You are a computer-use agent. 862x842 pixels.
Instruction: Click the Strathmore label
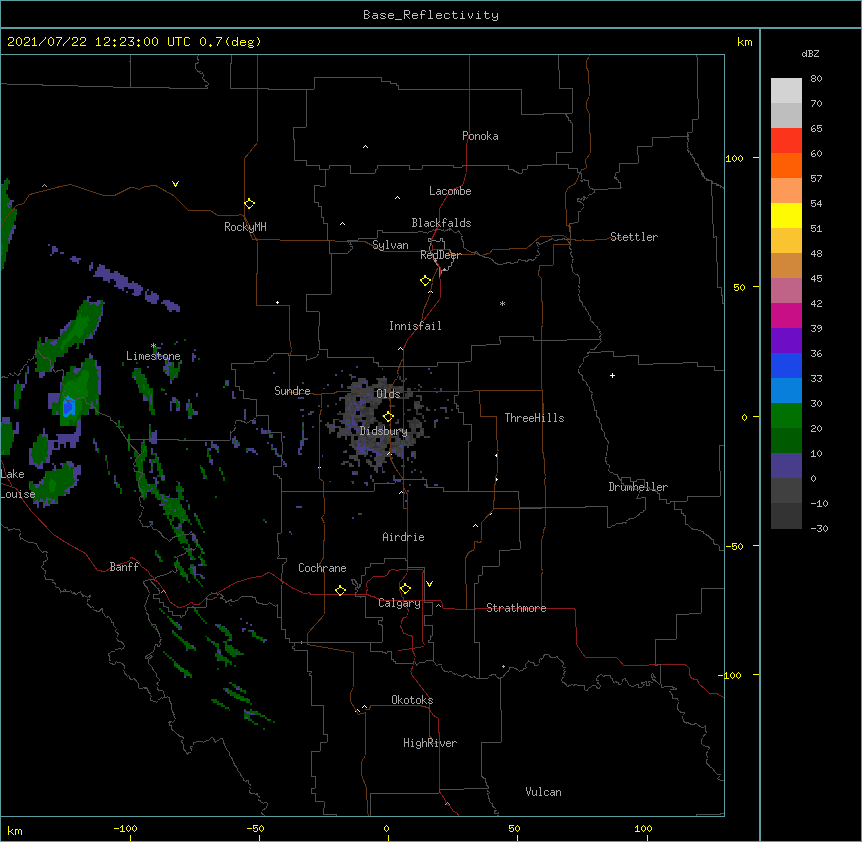(516, 608)
